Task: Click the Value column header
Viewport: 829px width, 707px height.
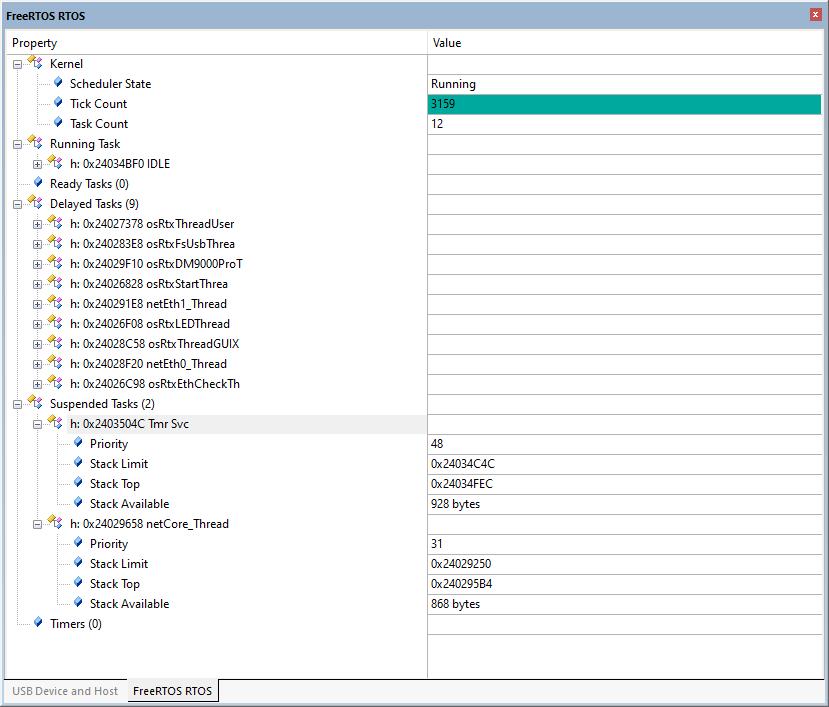Action: pyautogui.click(x=626, y=43)
